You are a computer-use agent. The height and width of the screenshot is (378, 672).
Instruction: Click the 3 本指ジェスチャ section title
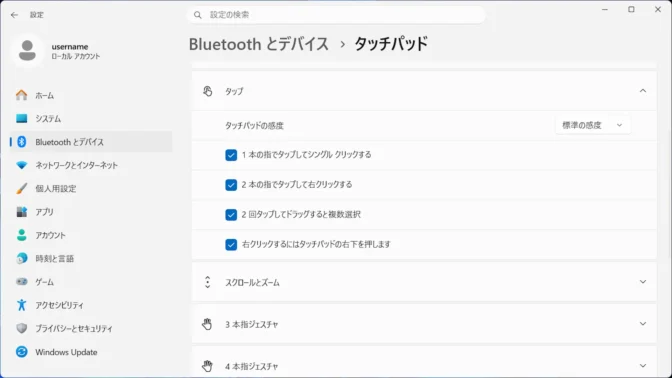252,324
